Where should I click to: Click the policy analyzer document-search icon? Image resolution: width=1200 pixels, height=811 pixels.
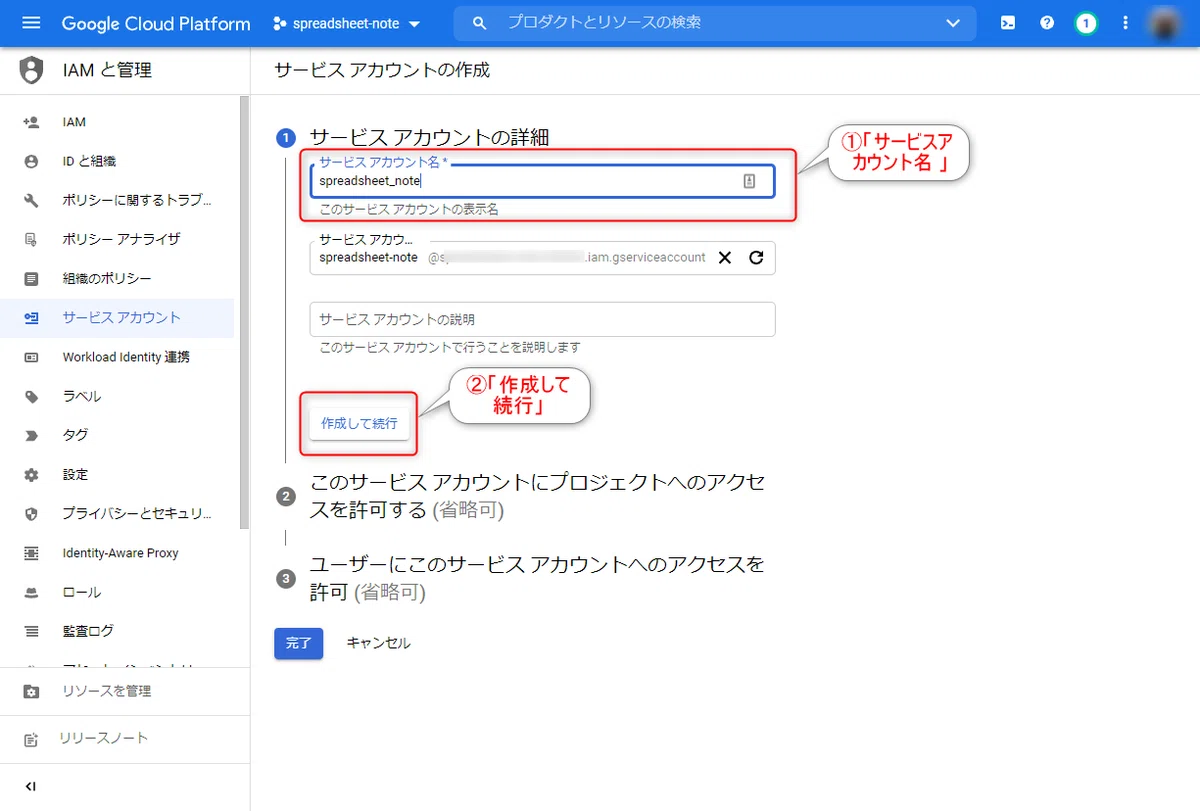pyautogui.click(x=31, y=239)
